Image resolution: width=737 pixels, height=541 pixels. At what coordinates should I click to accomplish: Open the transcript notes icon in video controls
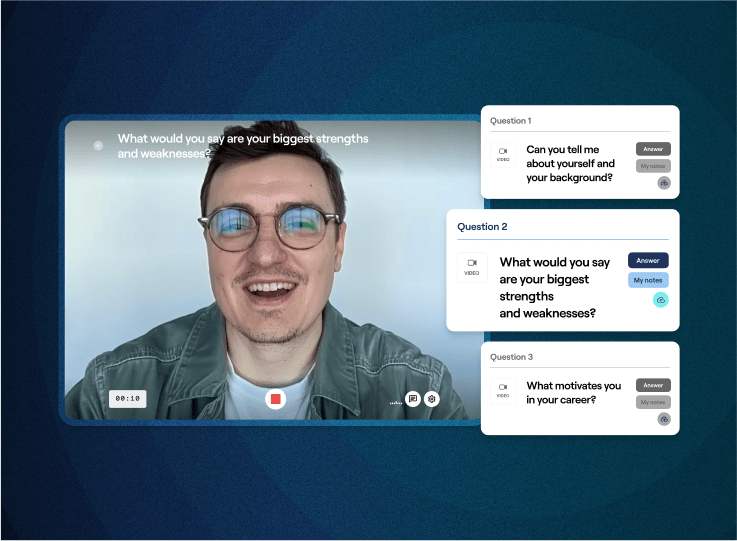[x=413, y=399]
